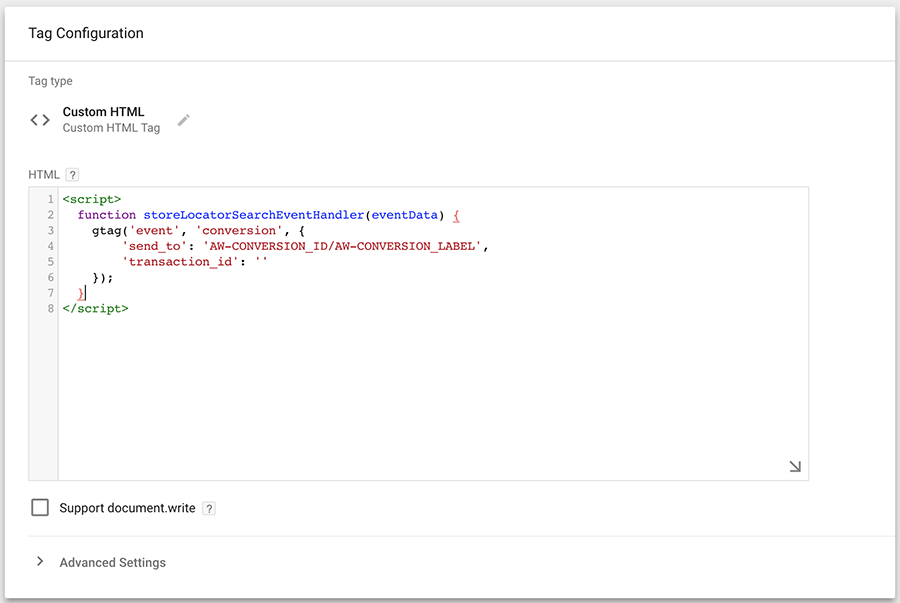Screen dimensions: 900x603
Task: Click the Custom HTML Tag subtitle
Action: tap(111, 128)
